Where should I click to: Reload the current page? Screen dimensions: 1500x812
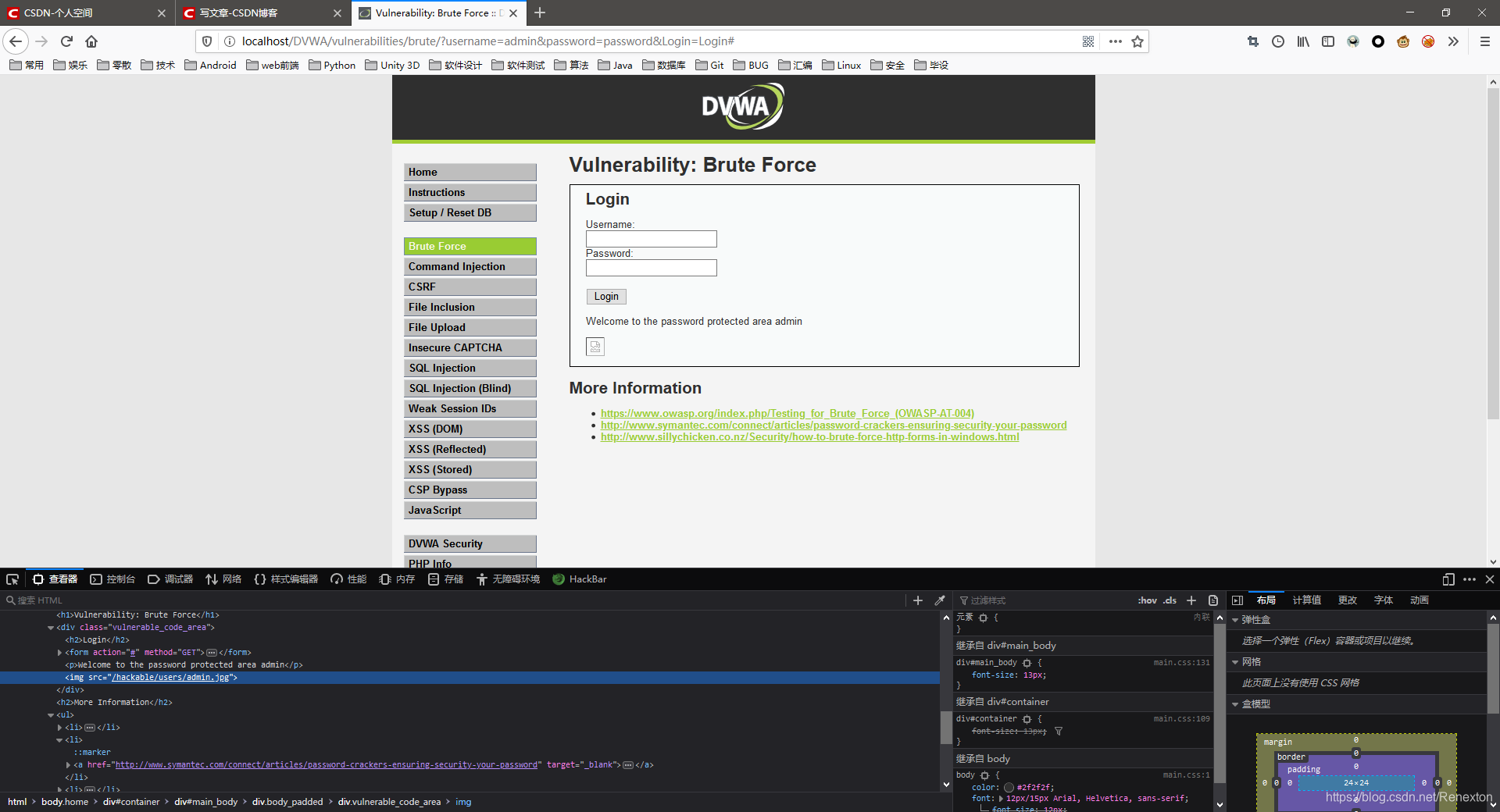point(66,41)
